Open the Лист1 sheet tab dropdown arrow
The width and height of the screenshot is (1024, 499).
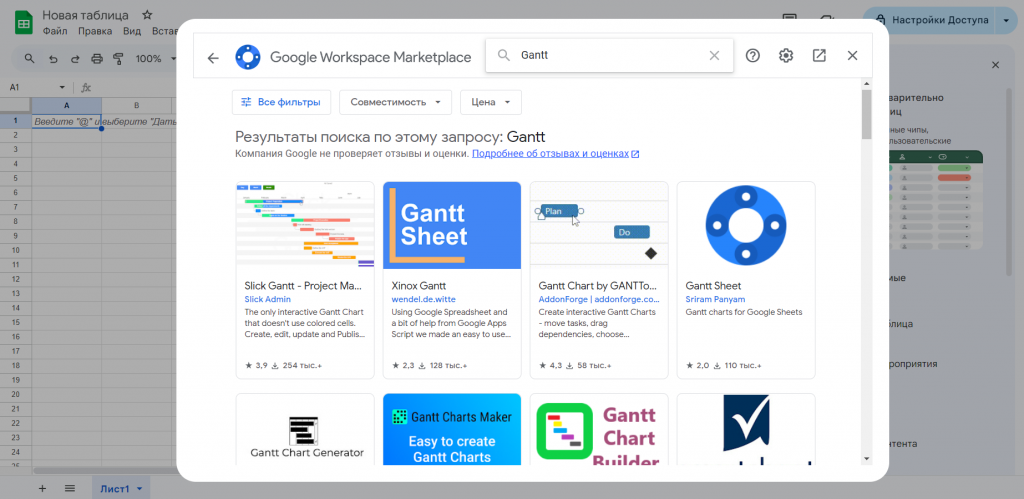point(140,489)
